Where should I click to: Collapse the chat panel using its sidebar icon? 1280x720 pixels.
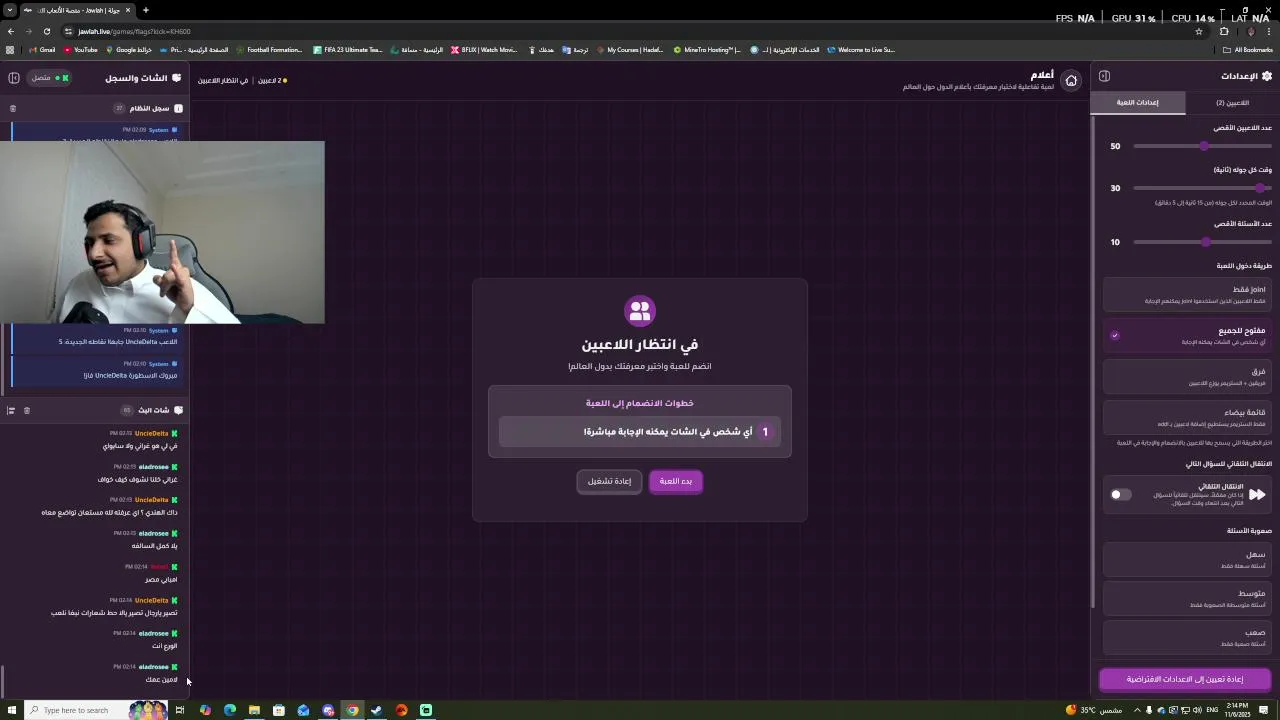coord(14,77)
